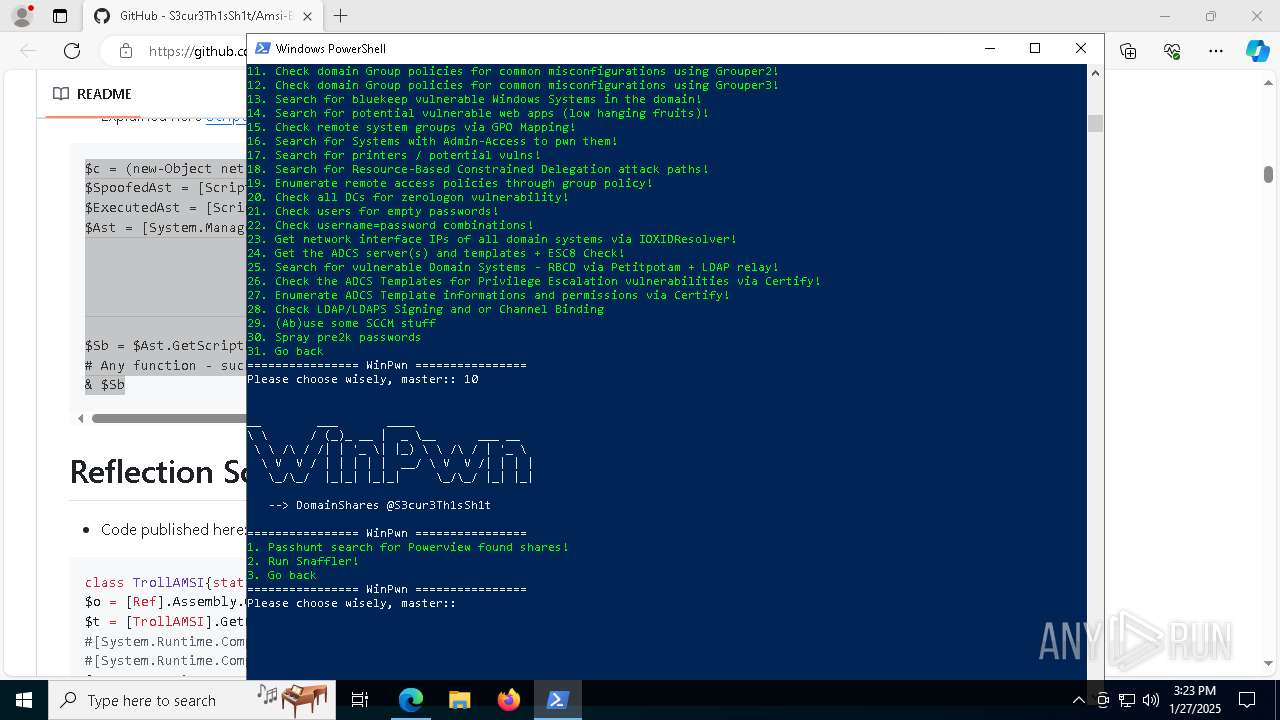The width and height of the screenshot is (1280, 720).
Task: Click the README book icon
Action: point(61,94)
